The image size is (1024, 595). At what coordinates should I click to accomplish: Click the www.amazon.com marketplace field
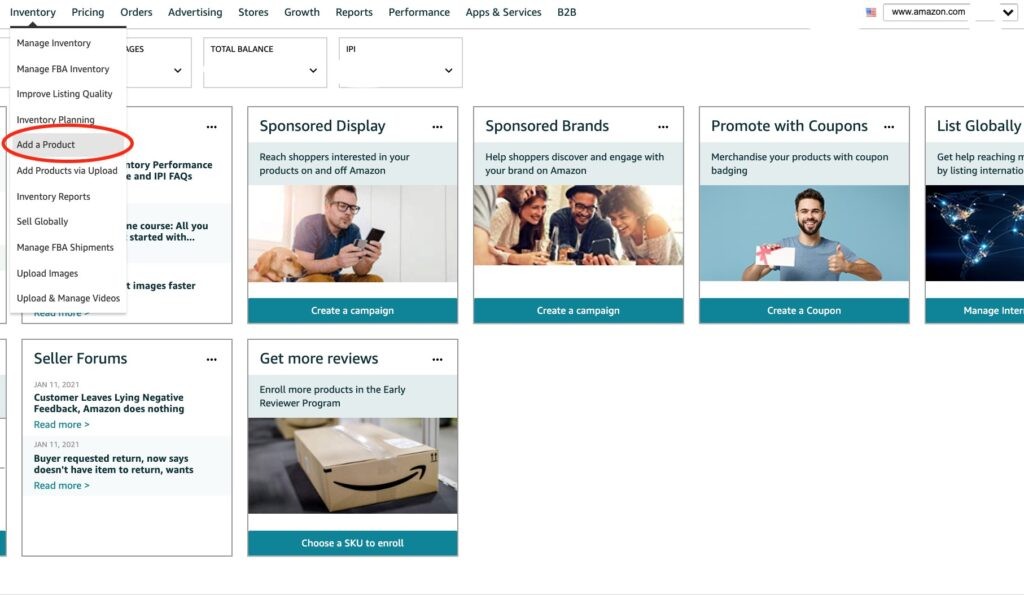click(926, 12)
